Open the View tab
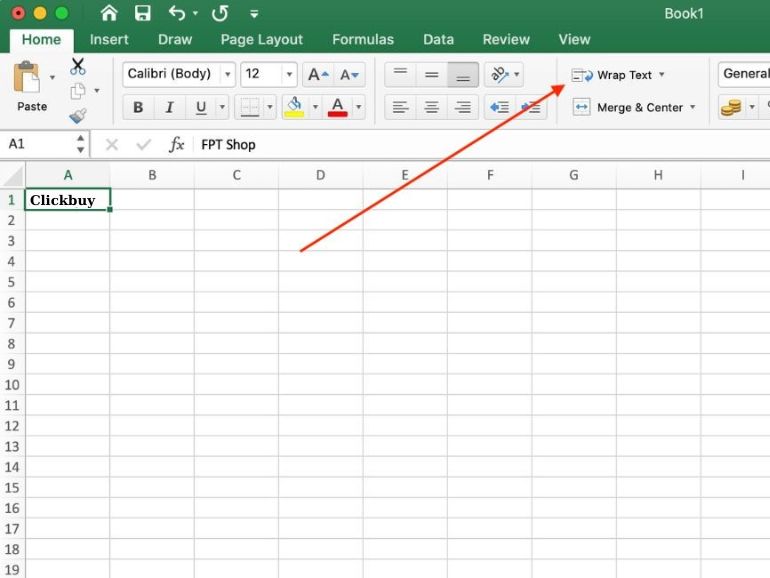The height and width of the screenshot is (578, 770). point(574,39)
